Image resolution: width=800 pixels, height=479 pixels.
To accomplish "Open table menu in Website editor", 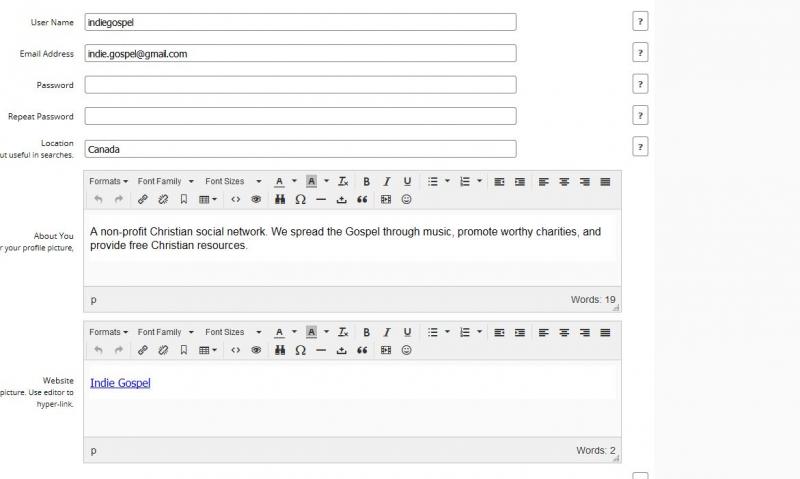I will [208, 350].
